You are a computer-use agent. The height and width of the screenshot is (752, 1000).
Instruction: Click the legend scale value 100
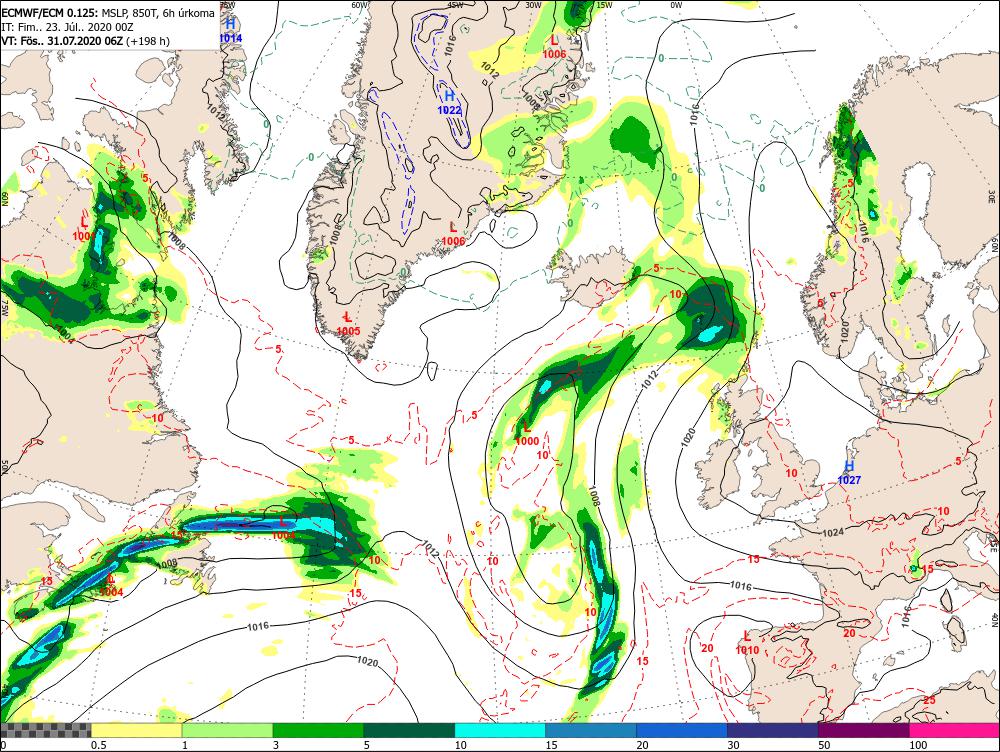coord(918,745)
